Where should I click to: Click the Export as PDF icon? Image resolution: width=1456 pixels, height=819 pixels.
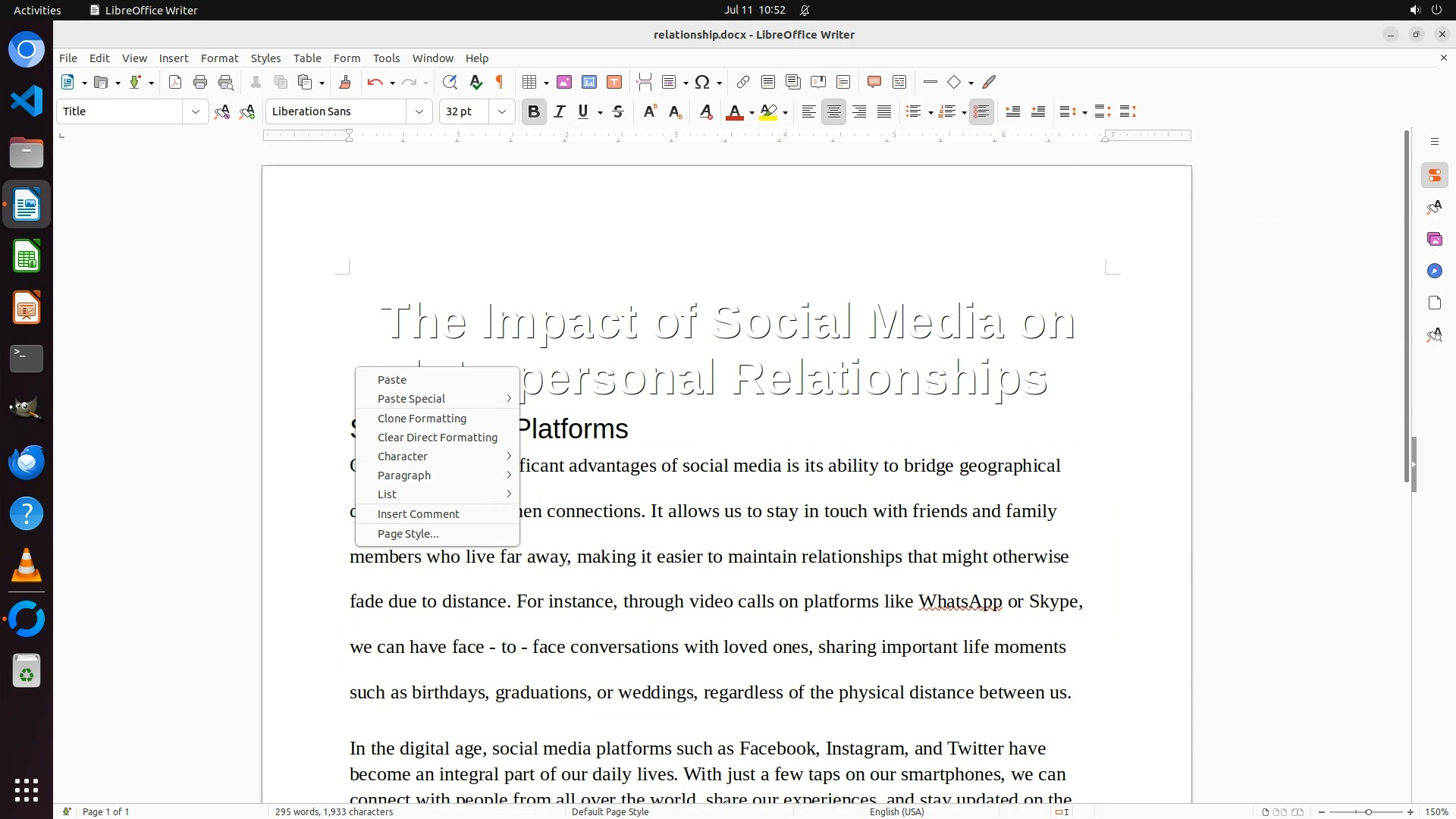coord(175,83)
